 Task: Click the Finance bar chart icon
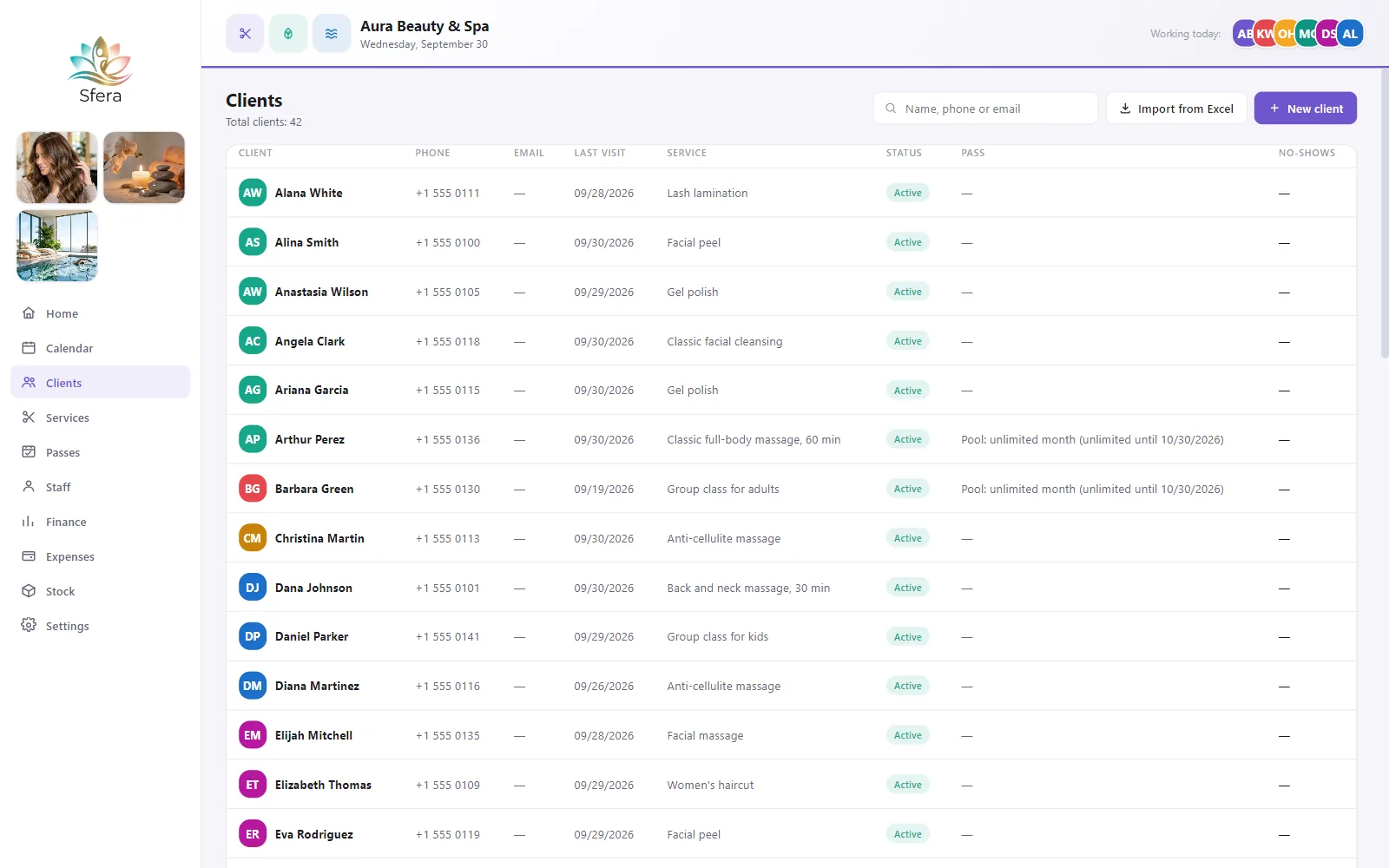[29, 521]
